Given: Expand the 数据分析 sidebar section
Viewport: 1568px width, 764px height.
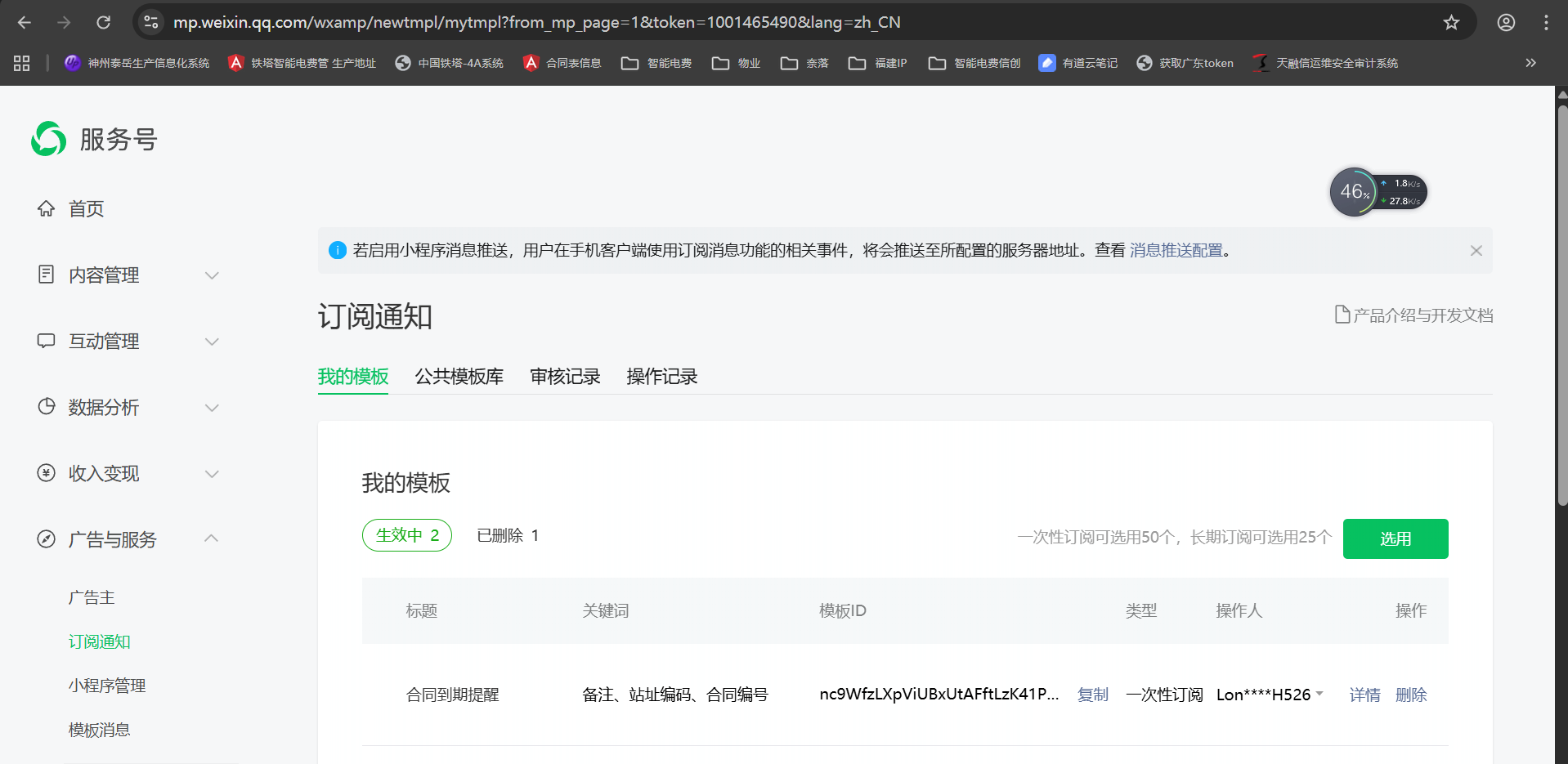Looking at the screenshot, I should 128,408.
